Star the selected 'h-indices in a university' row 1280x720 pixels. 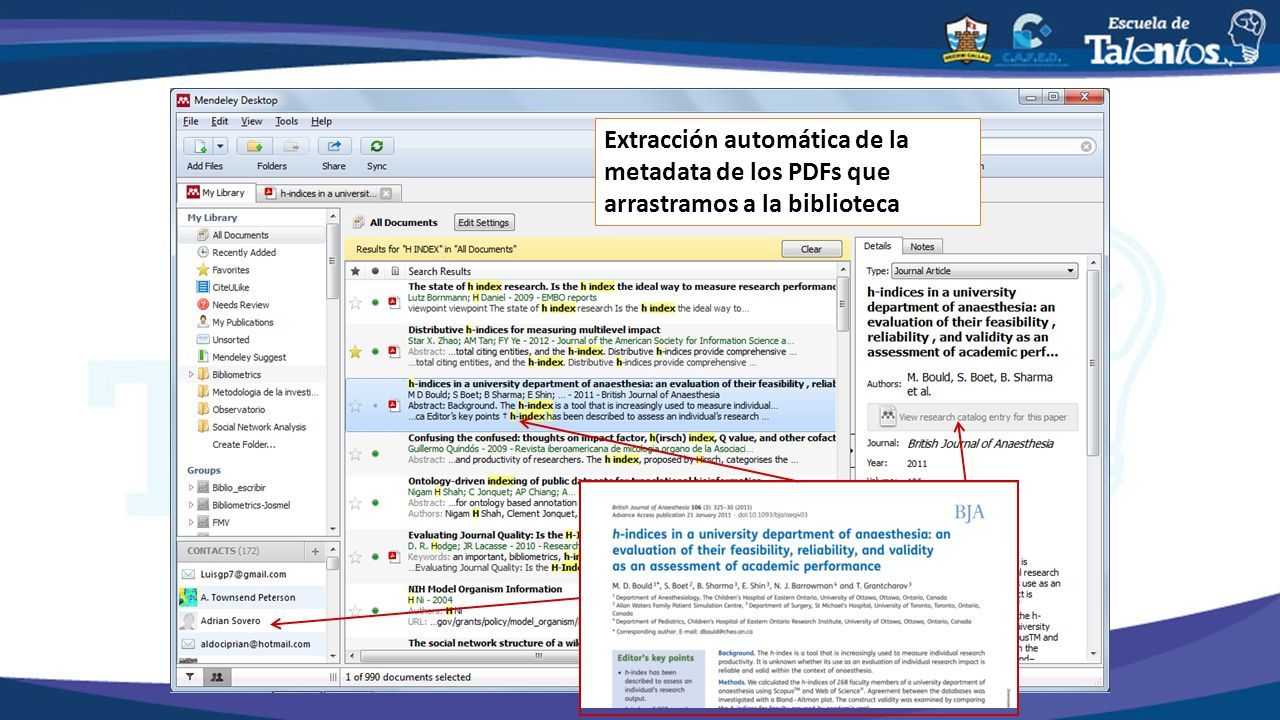(x=354, y=405)
